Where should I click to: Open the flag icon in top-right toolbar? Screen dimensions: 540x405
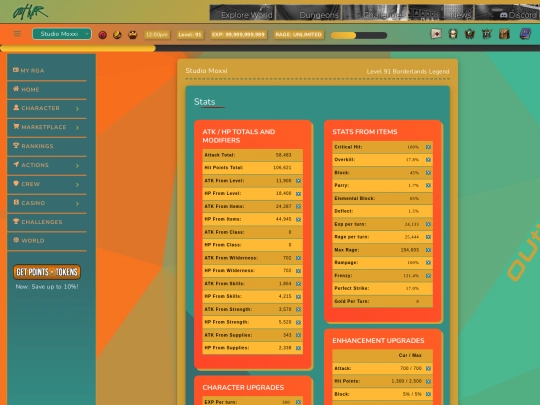pos(436,34)
